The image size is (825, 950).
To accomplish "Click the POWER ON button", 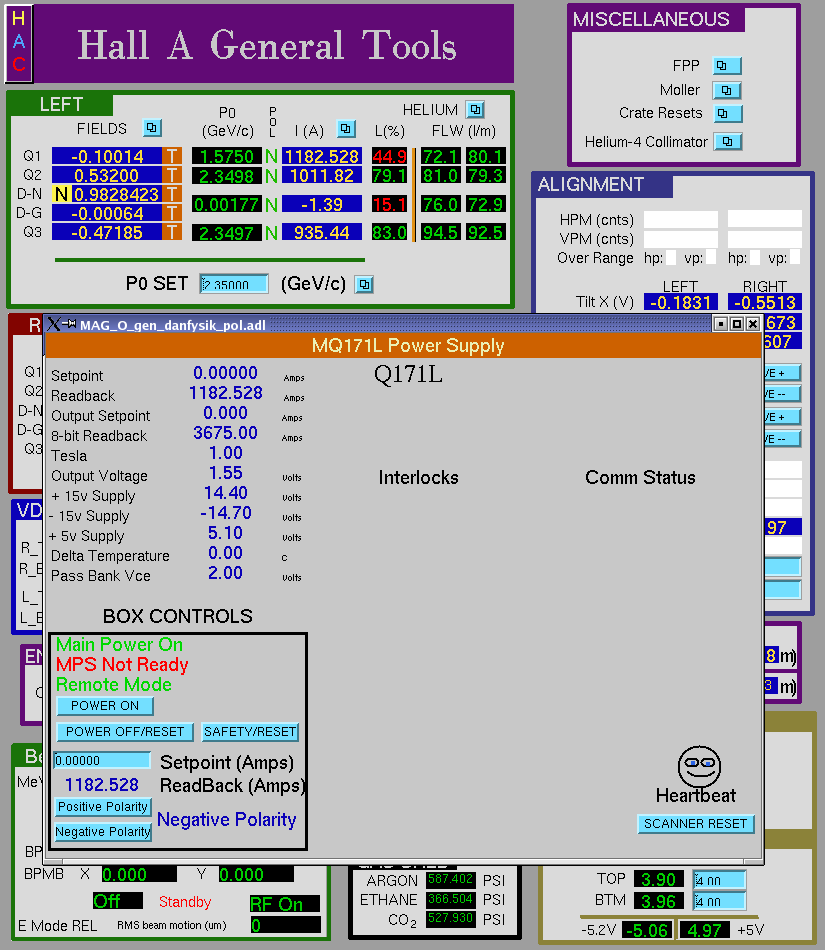I will [105, 706].
